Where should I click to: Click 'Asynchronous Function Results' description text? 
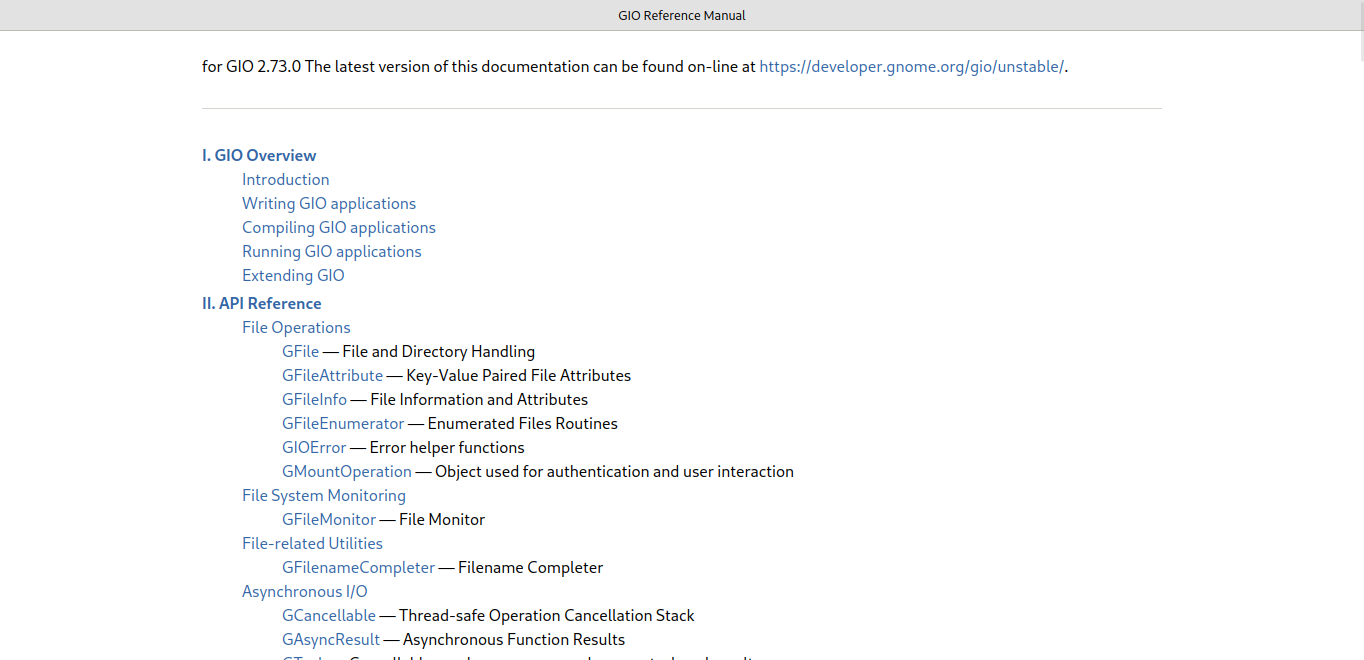pyautogui.click(x=514, y=639)
